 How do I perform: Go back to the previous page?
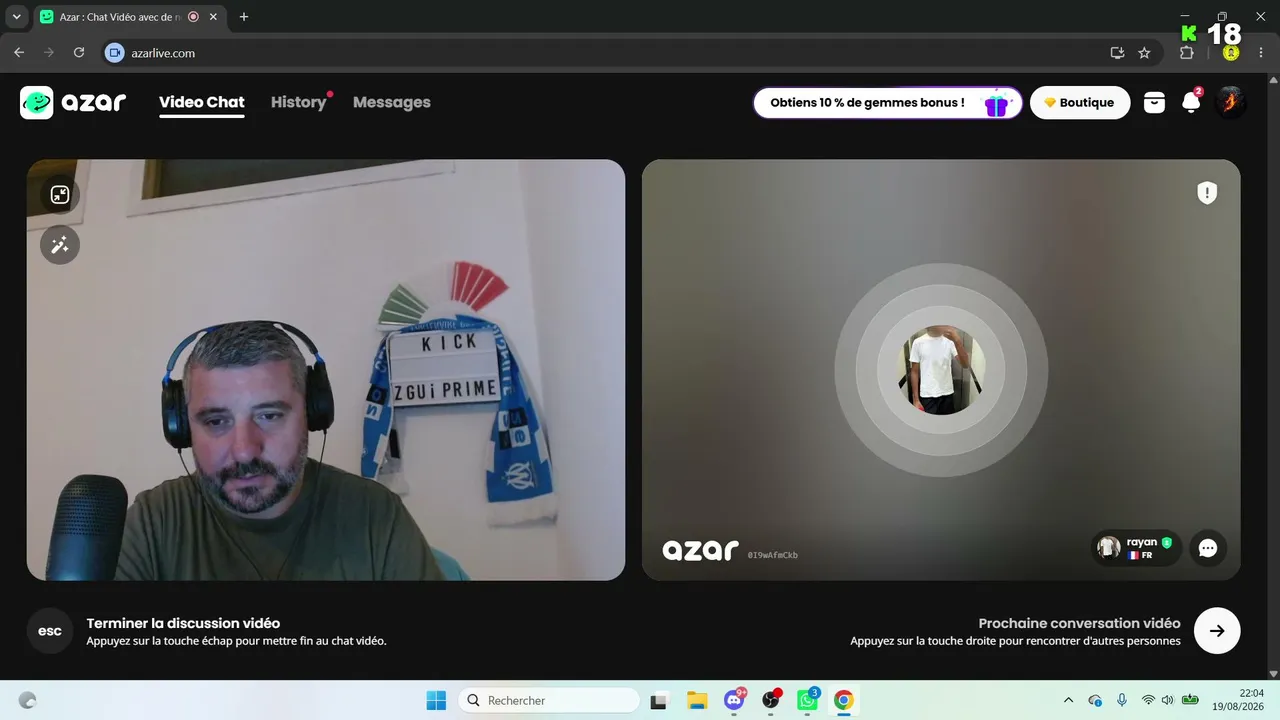tap(19, 53)
